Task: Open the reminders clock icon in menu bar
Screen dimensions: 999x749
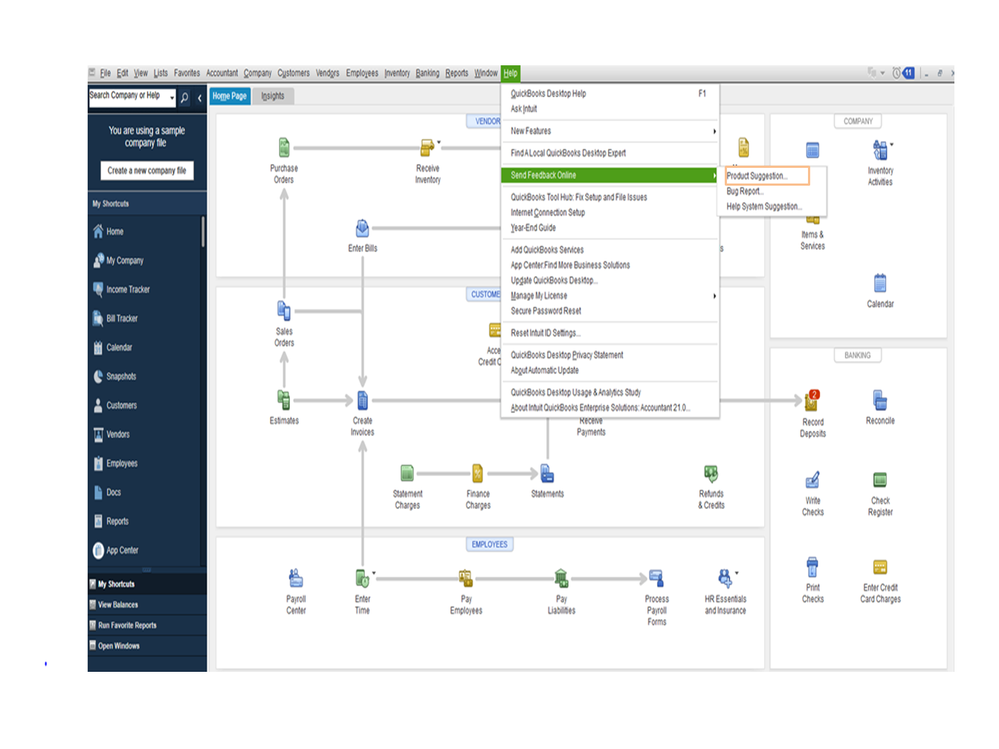Action: (896, 73)
